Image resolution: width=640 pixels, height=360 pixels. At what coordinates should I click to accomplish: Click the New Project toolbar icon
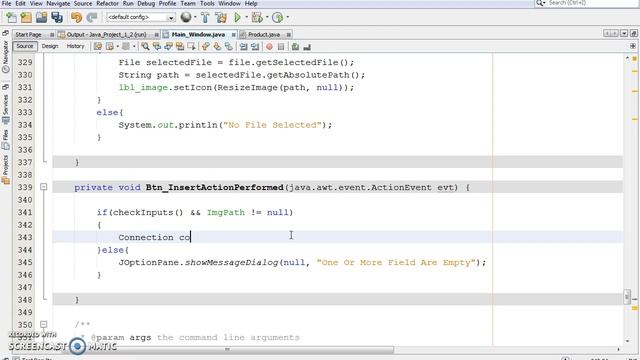click(x=26, y=18)
